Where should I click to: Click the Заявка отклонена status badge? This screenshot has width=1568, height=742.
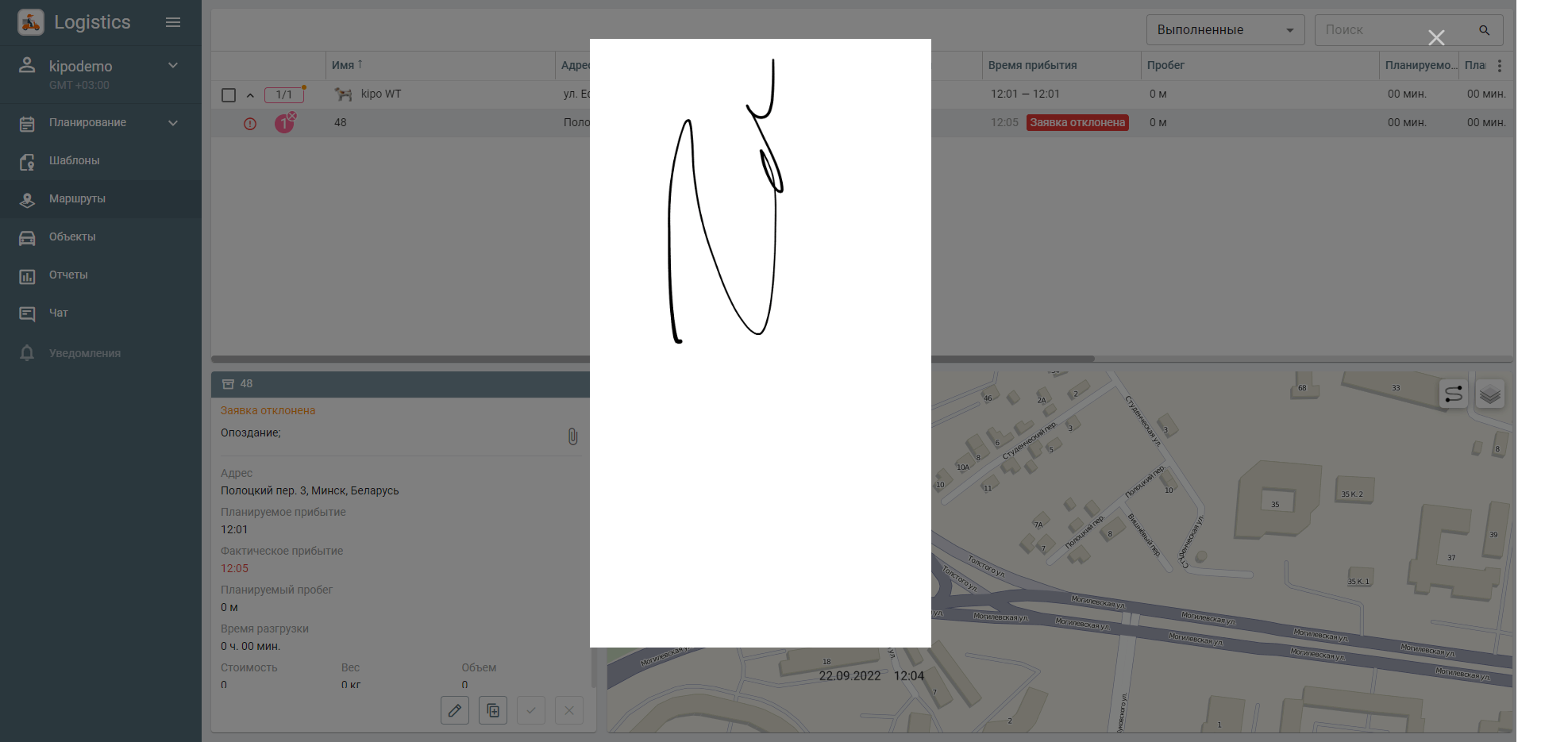tap(1077, 122)
